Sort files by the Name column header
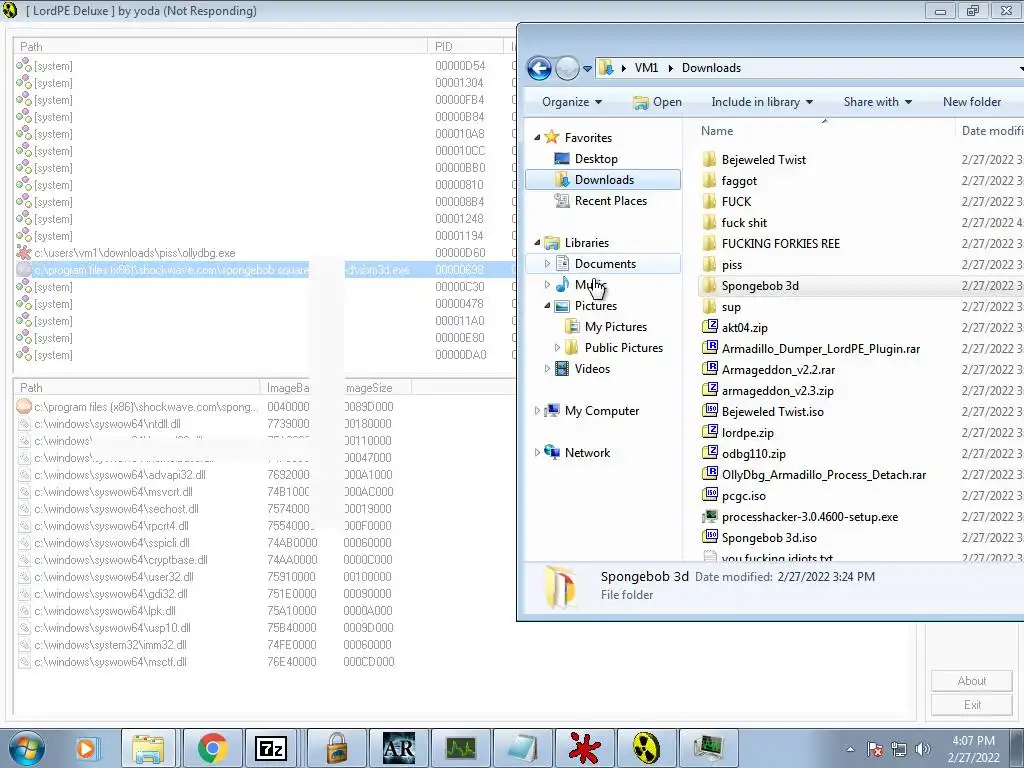The width and height of the screenshot is (1024, 768). click(716, 131)
